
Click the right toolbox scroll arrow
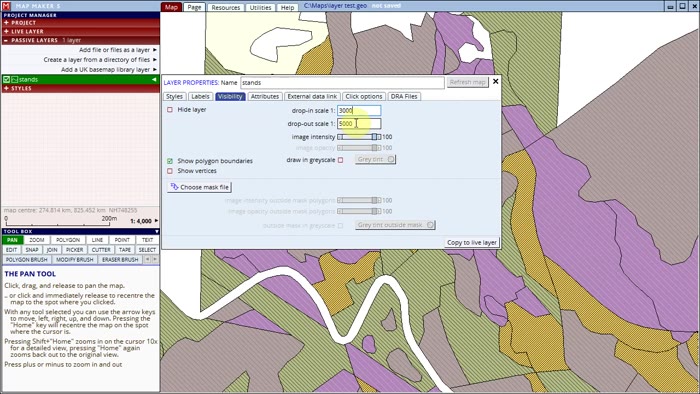(155, 259)
